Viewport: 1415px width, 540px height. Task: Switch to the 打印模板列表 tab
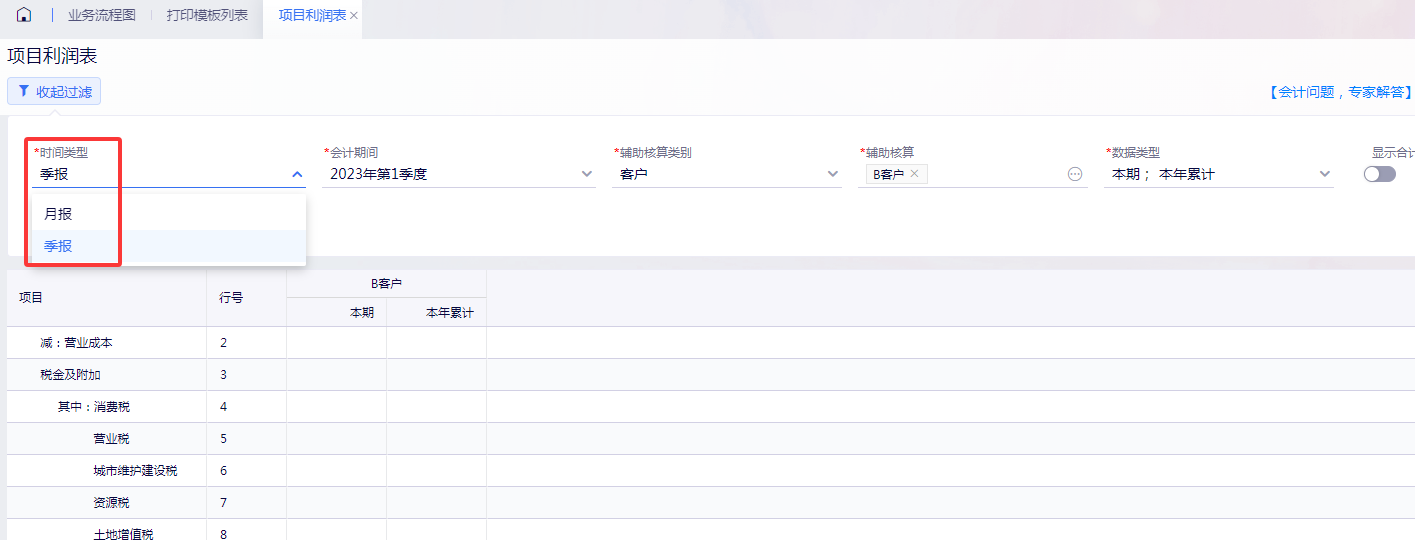[207, 16]
